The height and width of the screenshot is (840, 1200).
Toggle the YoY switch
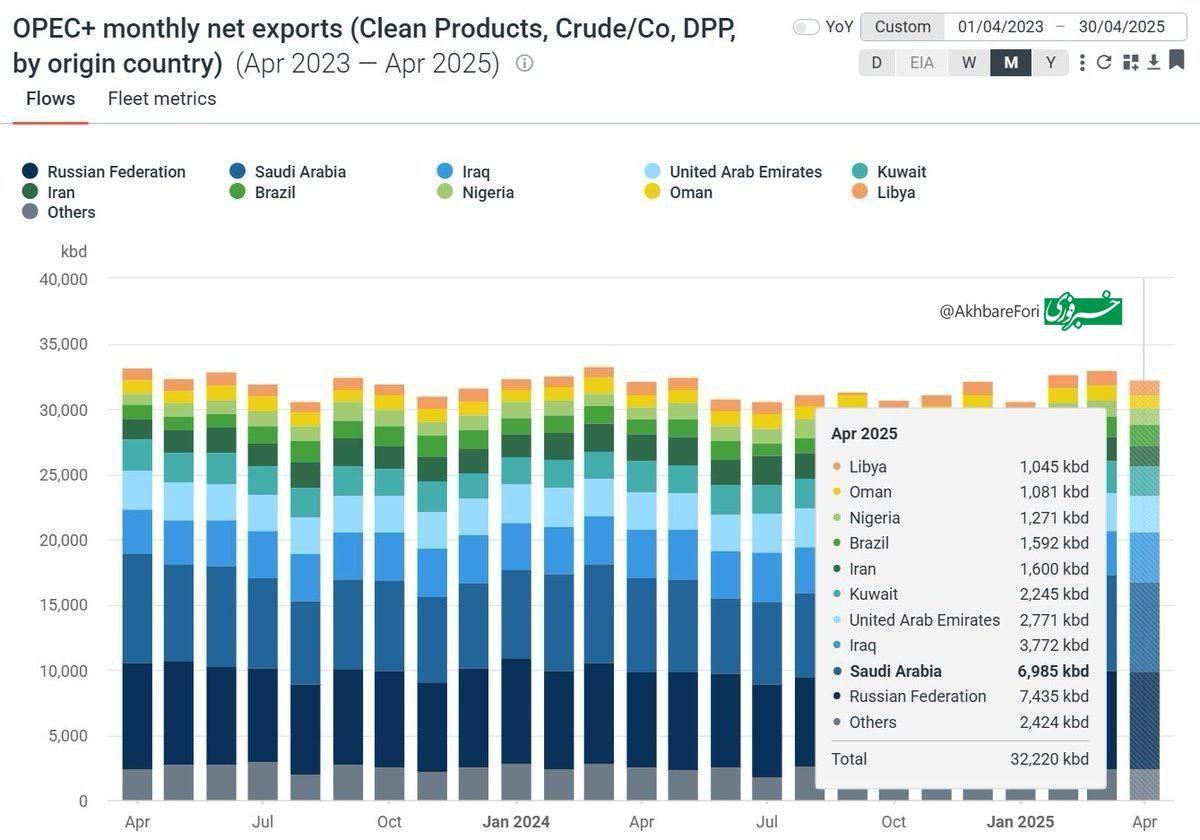click(x=806, y=27)
